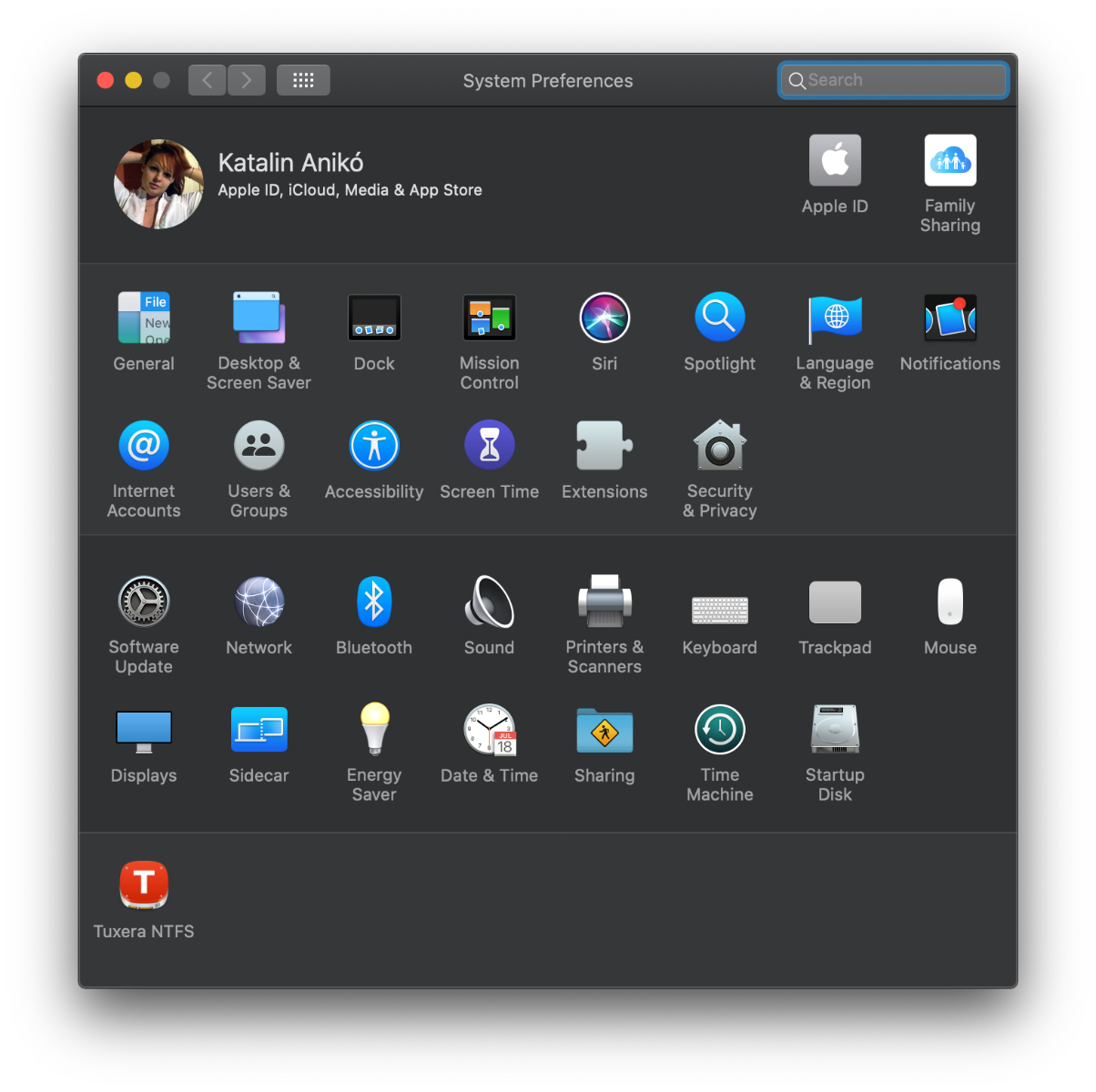Open Spotlight preferences
Screen dimensions: 1096x1092
[x=719, y=318]
